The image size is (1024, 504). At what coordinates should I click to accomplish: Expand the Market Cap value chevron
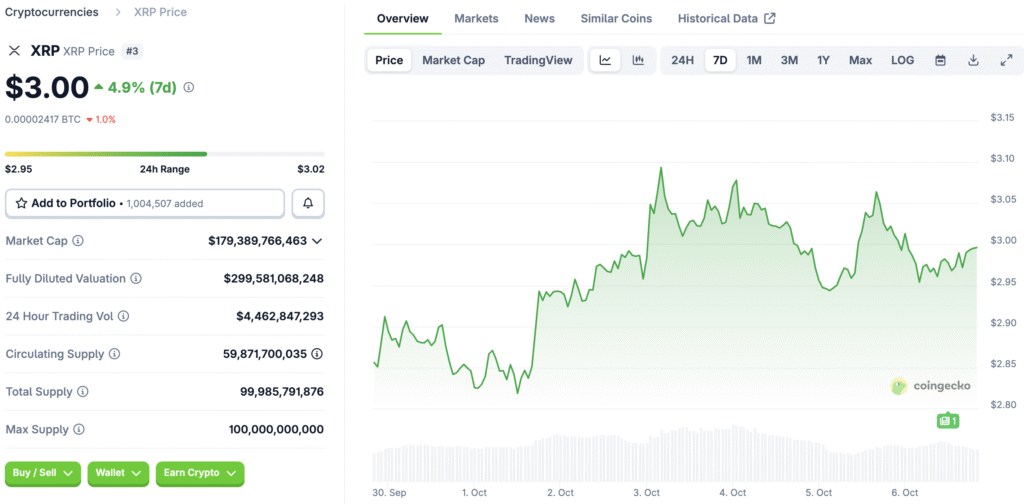[317, 241]
